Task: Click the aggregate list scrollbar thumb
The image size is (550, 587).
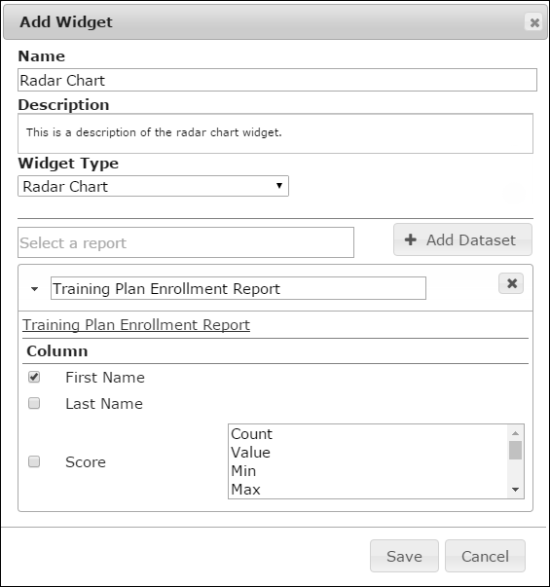Action: [x=516, y=450]
